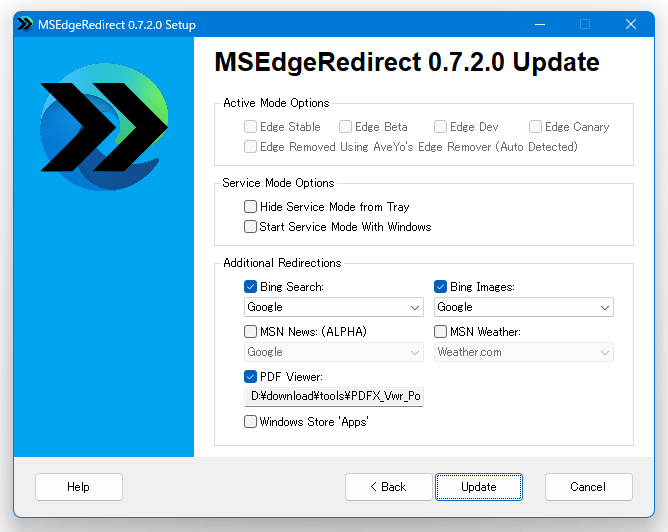Click the 'Additional Redirections' group label
Image resolution: width=668 pixels, height=532 pixels.
[282, 263]
